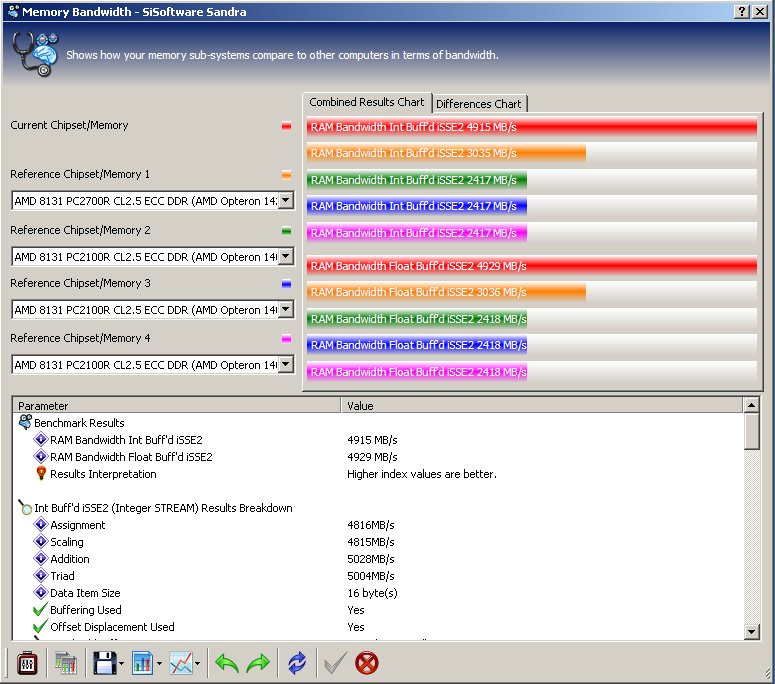Save results using the floppy disk icon
The width and height of the screenshot is (775, 684).
click(104, 663)
